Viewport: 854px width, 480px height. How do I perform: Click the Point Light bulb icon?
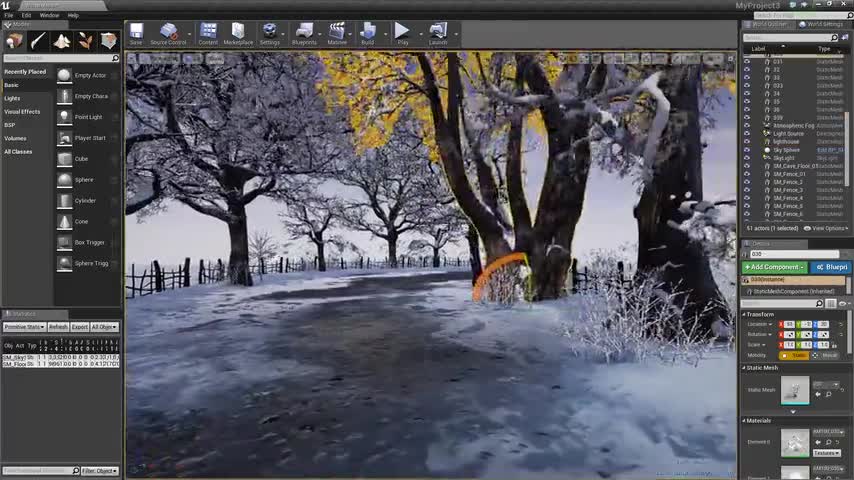click(64, 117)
